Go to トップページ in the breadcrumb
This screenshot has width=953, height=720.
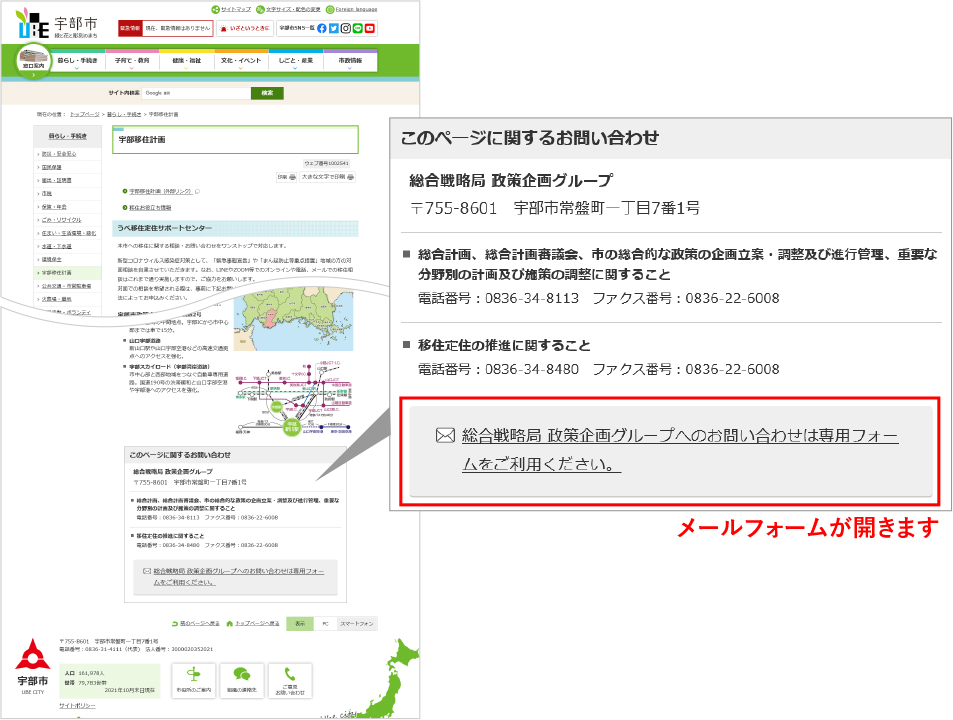coord(84,114)
